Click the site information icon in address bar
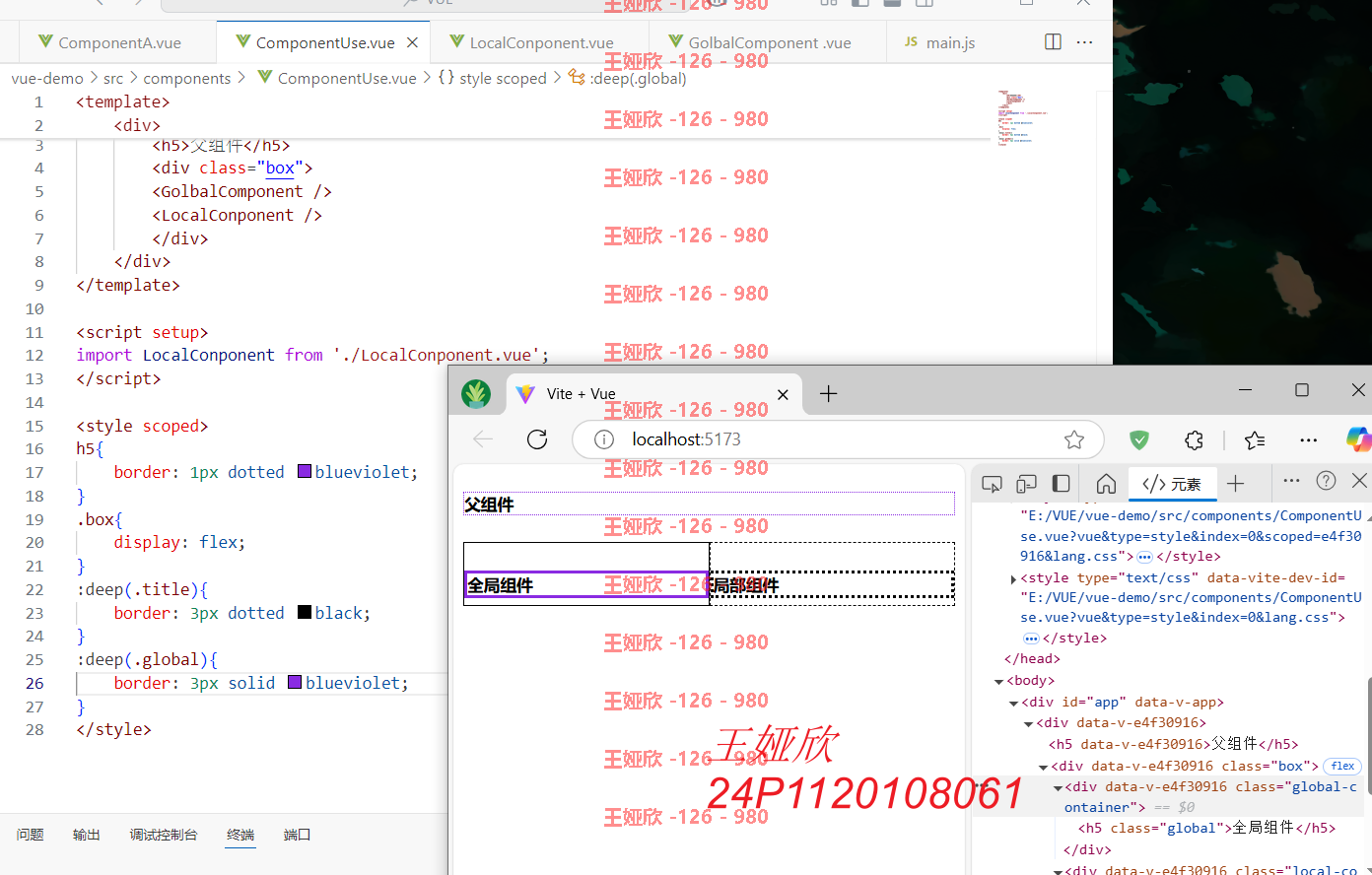 (x=604, y=439)
